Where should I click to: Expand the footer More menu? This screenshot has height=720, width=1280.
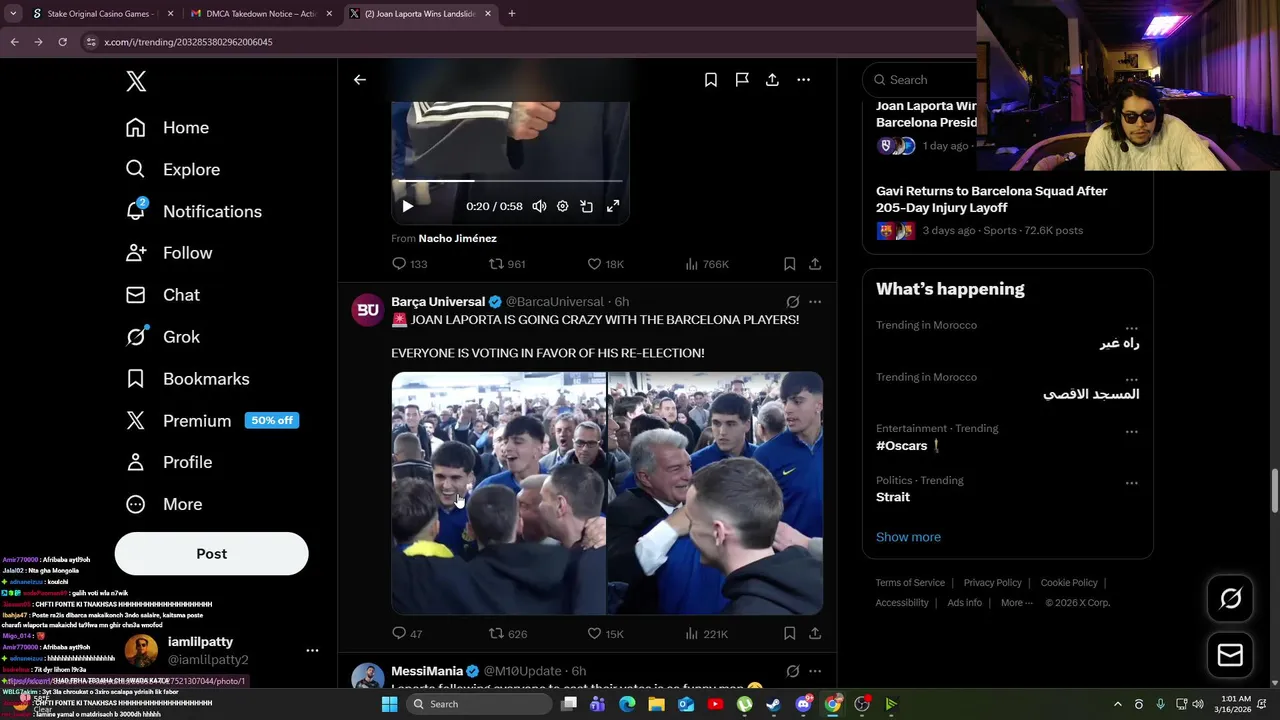coord(1017,603)
